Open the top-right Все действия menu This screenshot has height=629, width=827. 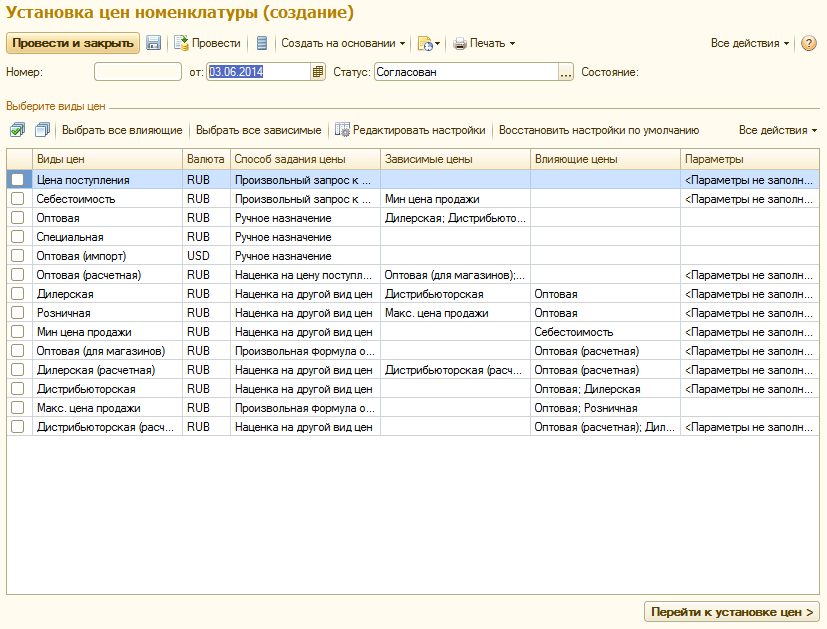(x=749, y=43)
